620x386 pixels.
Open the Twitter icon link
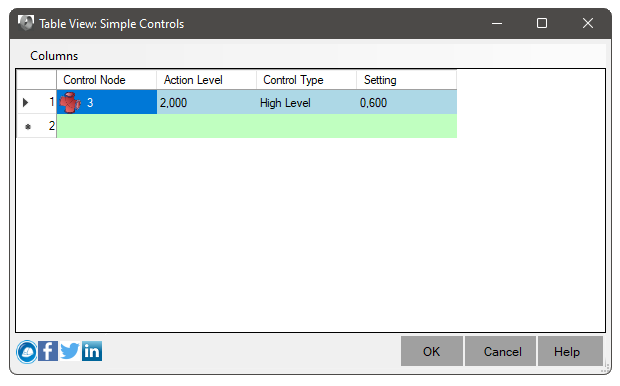coord(70,351)
